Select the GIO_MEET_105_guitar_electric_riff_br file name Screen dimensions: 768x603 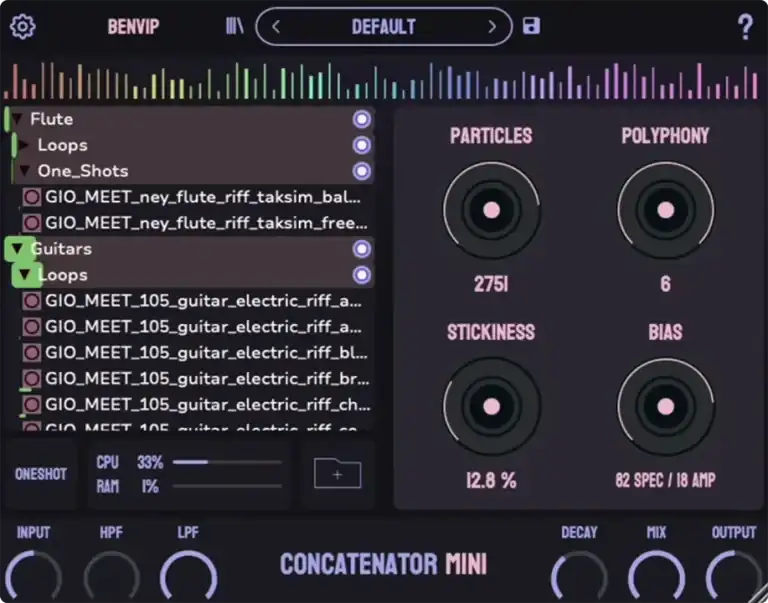(207, 379)
